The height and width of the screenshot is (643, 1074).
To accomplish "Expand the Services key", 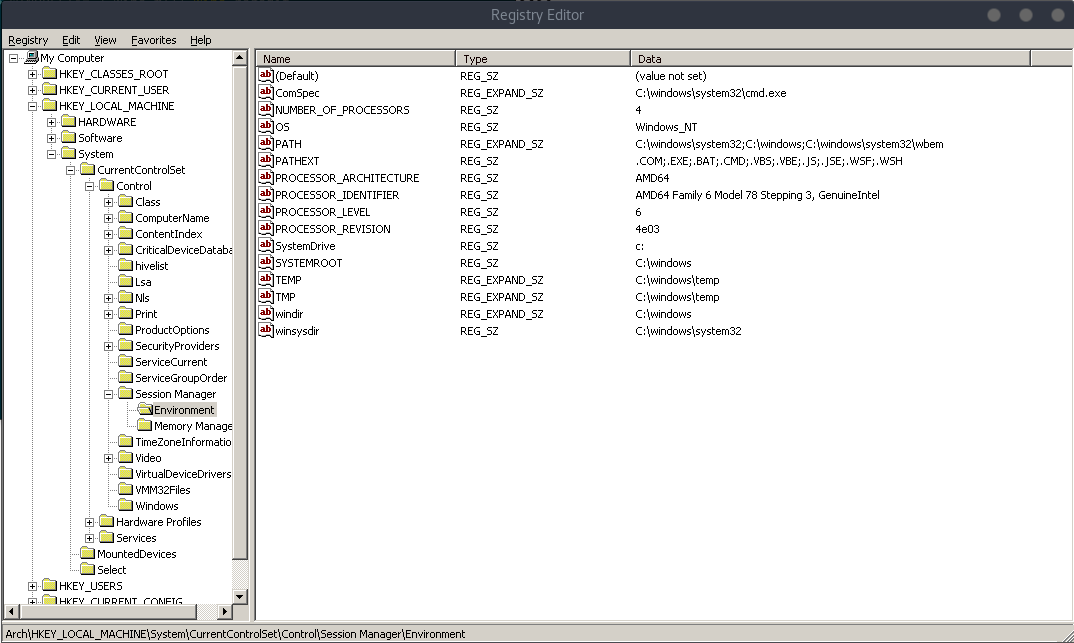I will click(89, 538).
